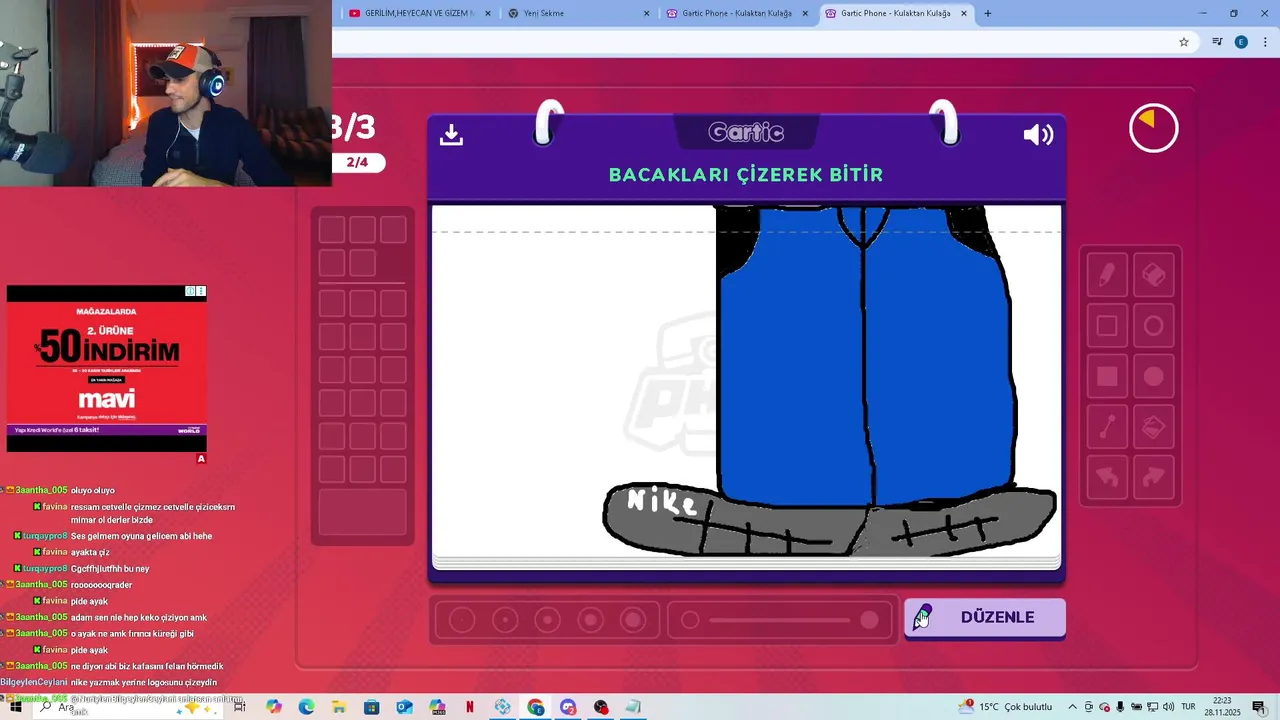Select the paint bucket fill tool
Viewport: 1280px width, 720px height.
[x=1154, y=428]
